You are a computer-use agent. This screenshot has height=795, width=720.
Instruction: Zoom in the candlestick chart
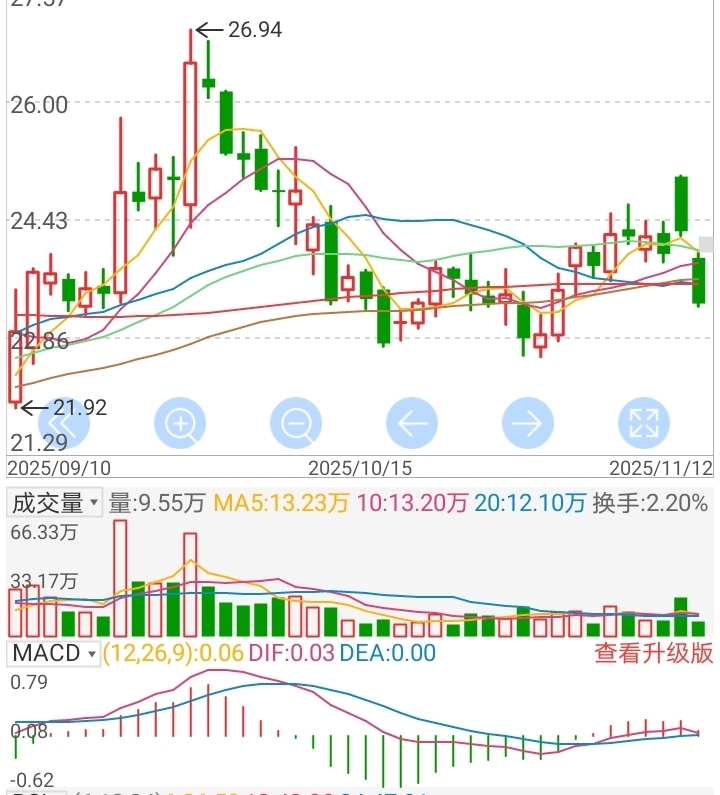click(180, 423)
